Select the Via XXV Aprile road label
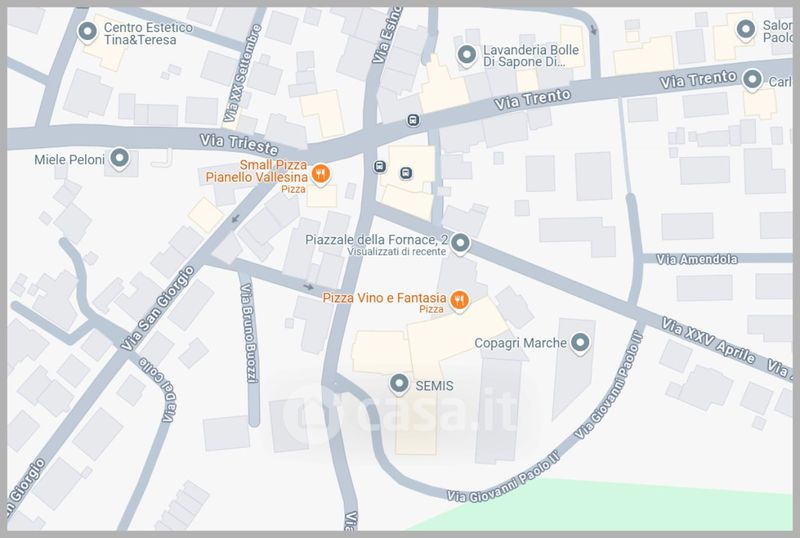This screenshot has height=538, width=800. tap(708, 340)
